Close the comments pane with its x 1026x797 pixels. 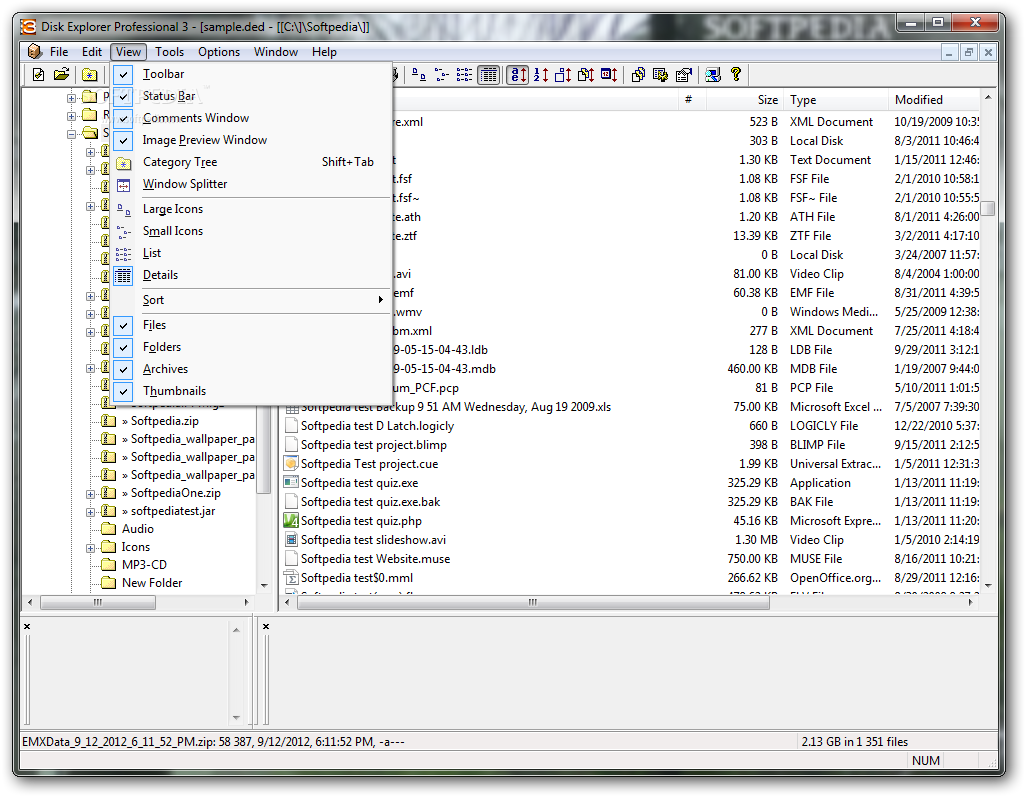click(x=27, y=627)
